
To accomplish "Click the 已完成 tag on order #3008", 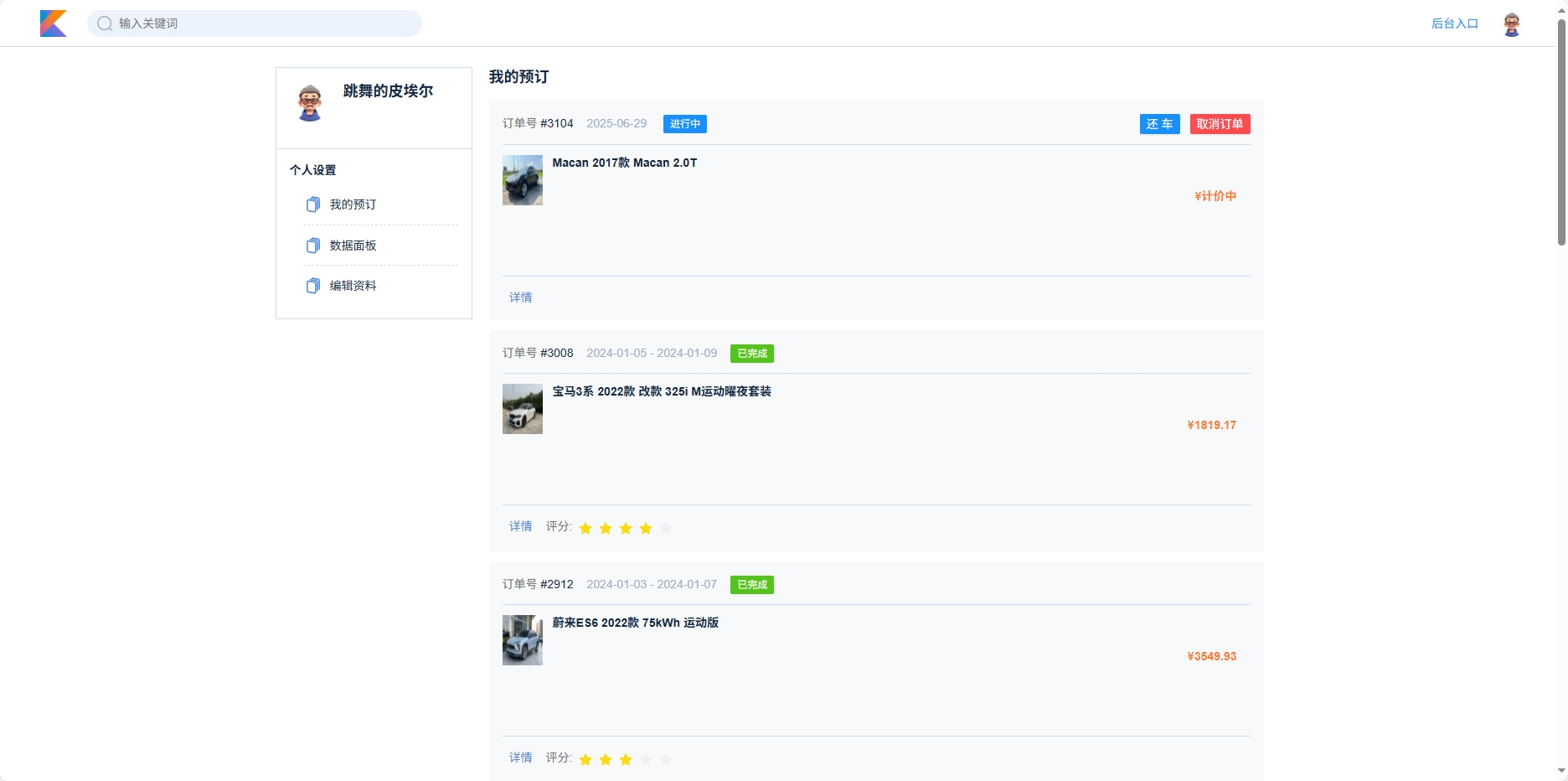I will click(x=752, y=354).
